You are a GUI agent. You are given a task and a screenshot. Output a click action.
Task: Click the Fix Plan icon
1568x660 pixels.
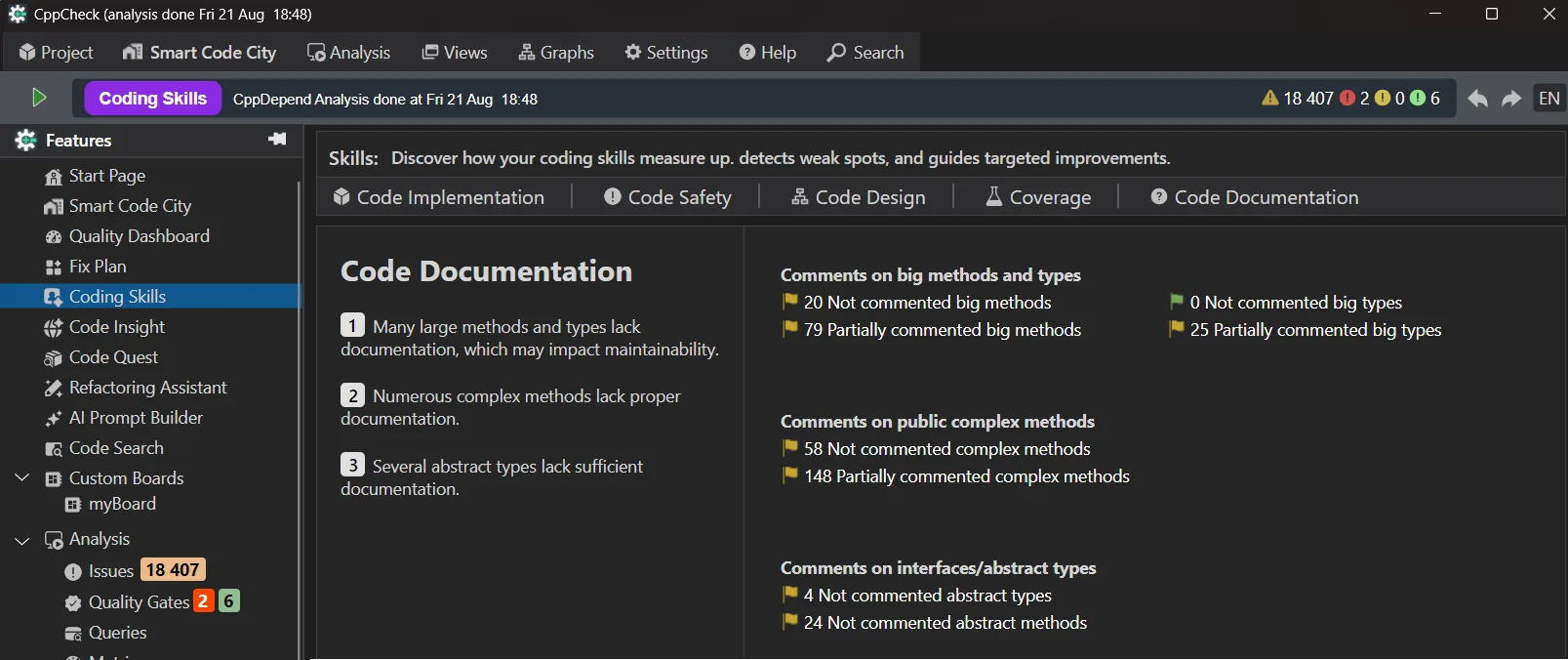pos(54,268)
